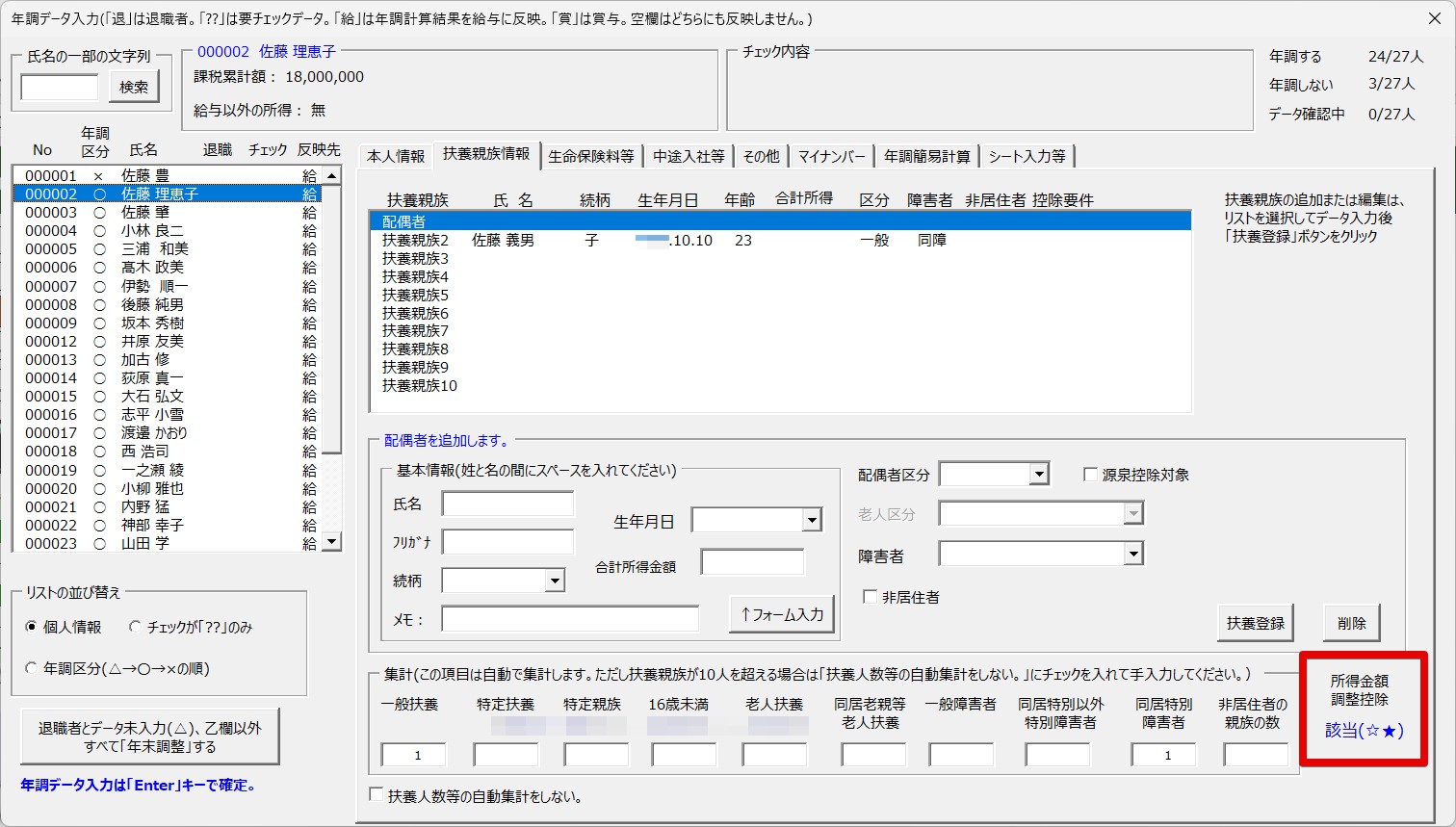
Task: Click the 削除 button
Action: click(1351, 623)
